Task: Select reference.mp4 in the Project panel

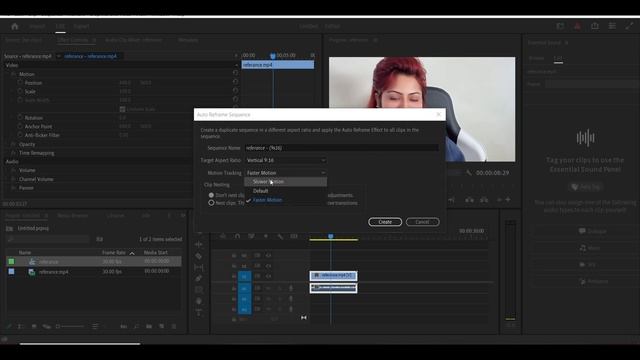Action: click(94, 272)
